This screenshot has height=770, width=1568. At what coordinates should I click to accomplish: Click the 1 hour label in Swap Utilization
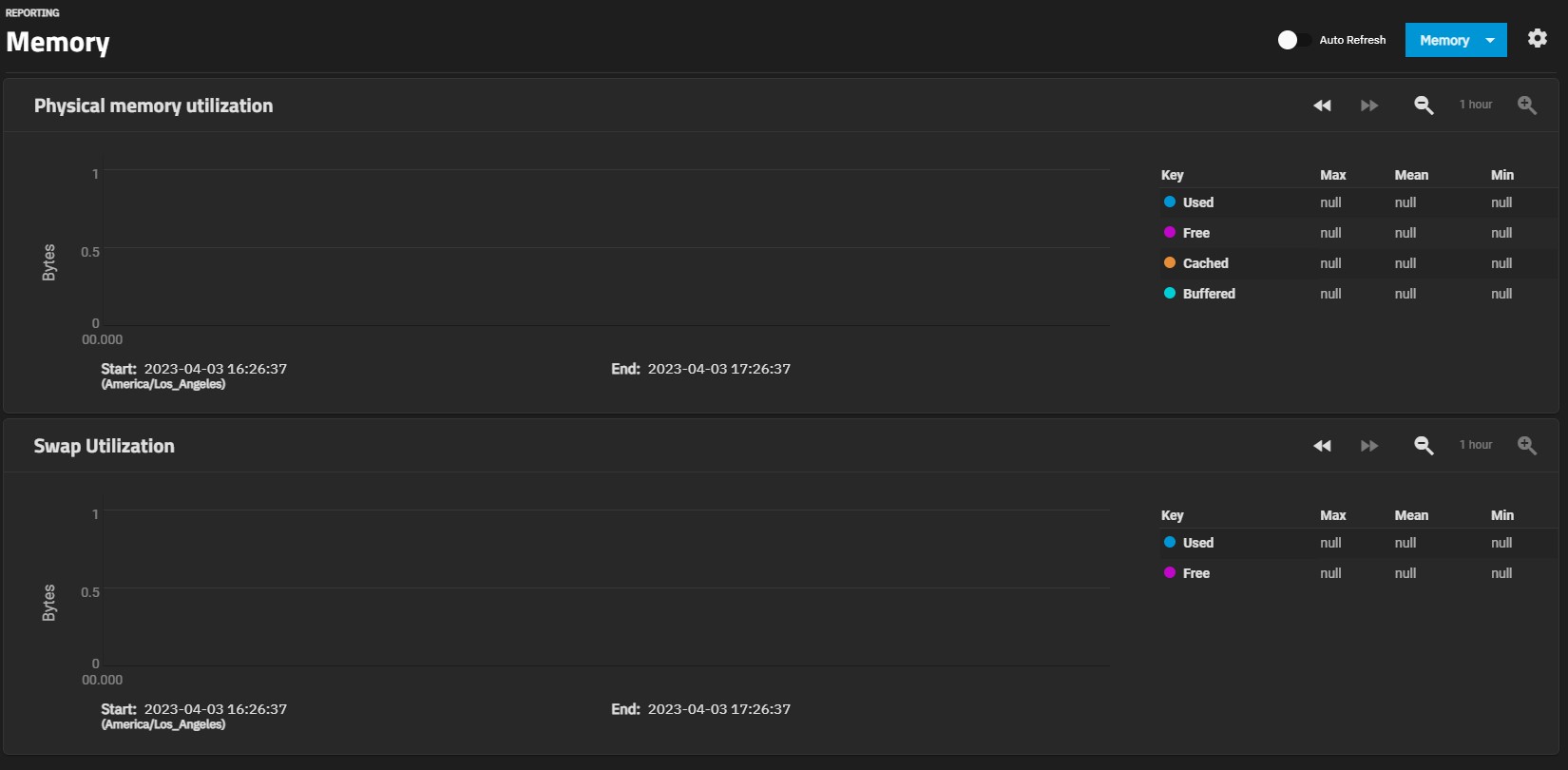[1476, 445]
